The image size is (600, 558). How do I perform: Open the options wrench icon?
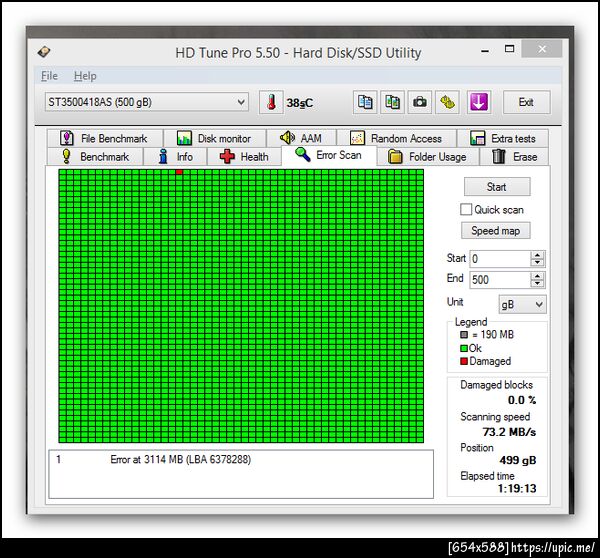[x=447, y=102]
